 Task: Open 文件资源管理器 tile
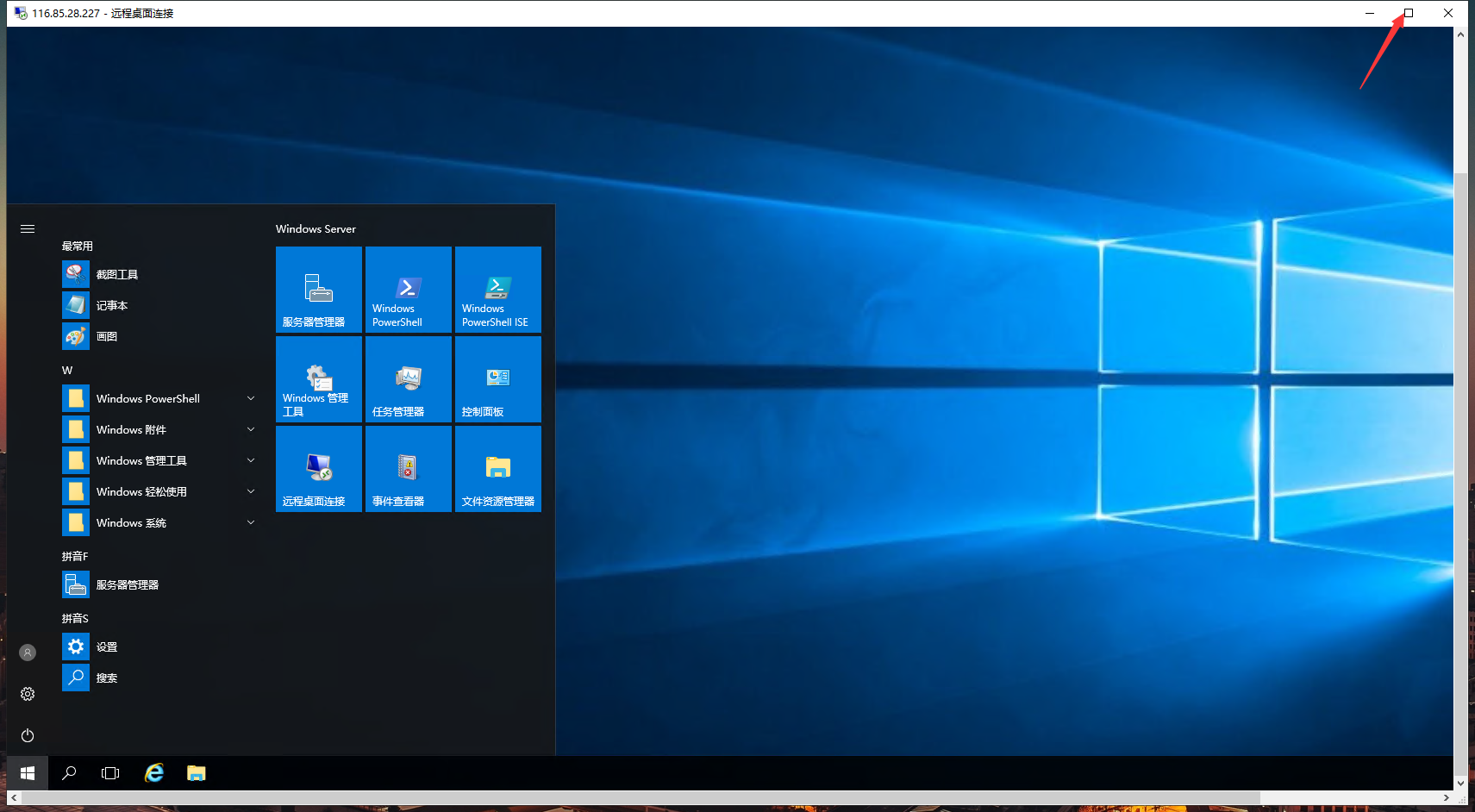coord(498,469)
